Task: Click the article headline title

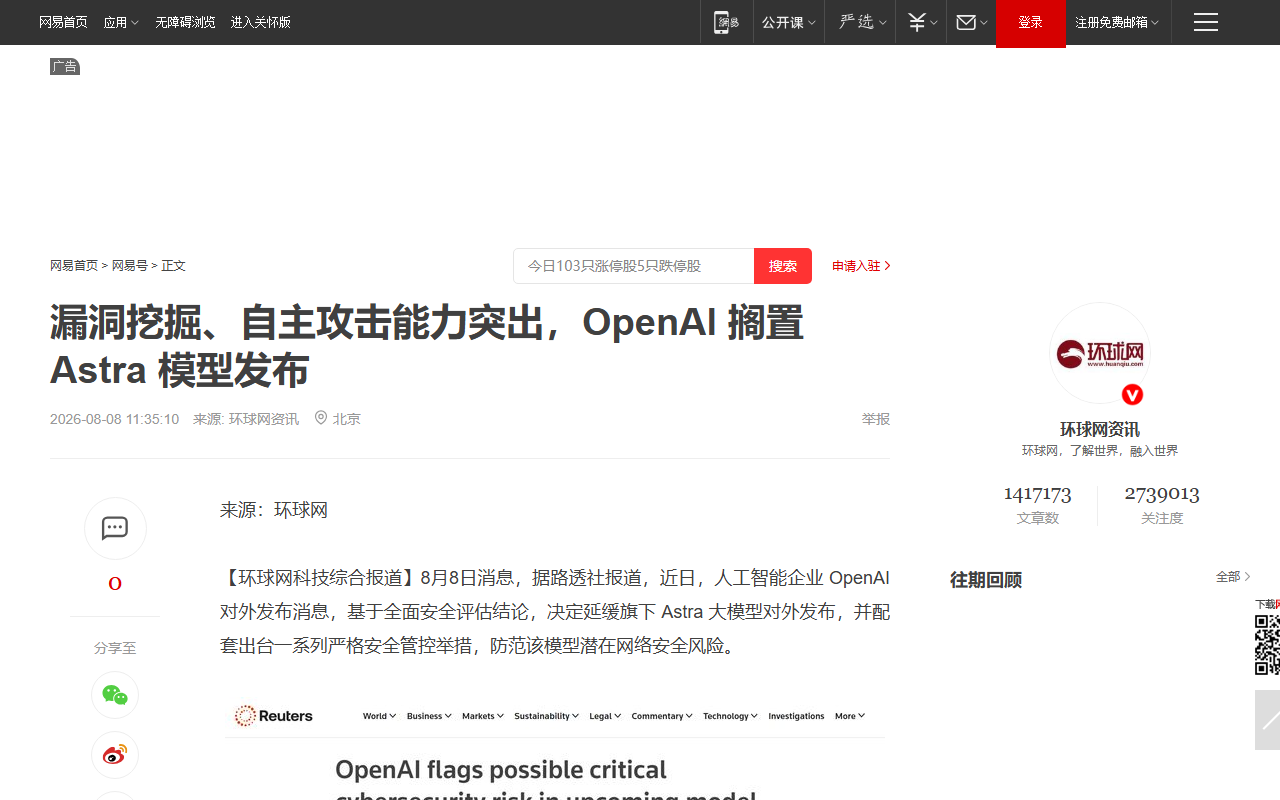Action: coord(427,346)
